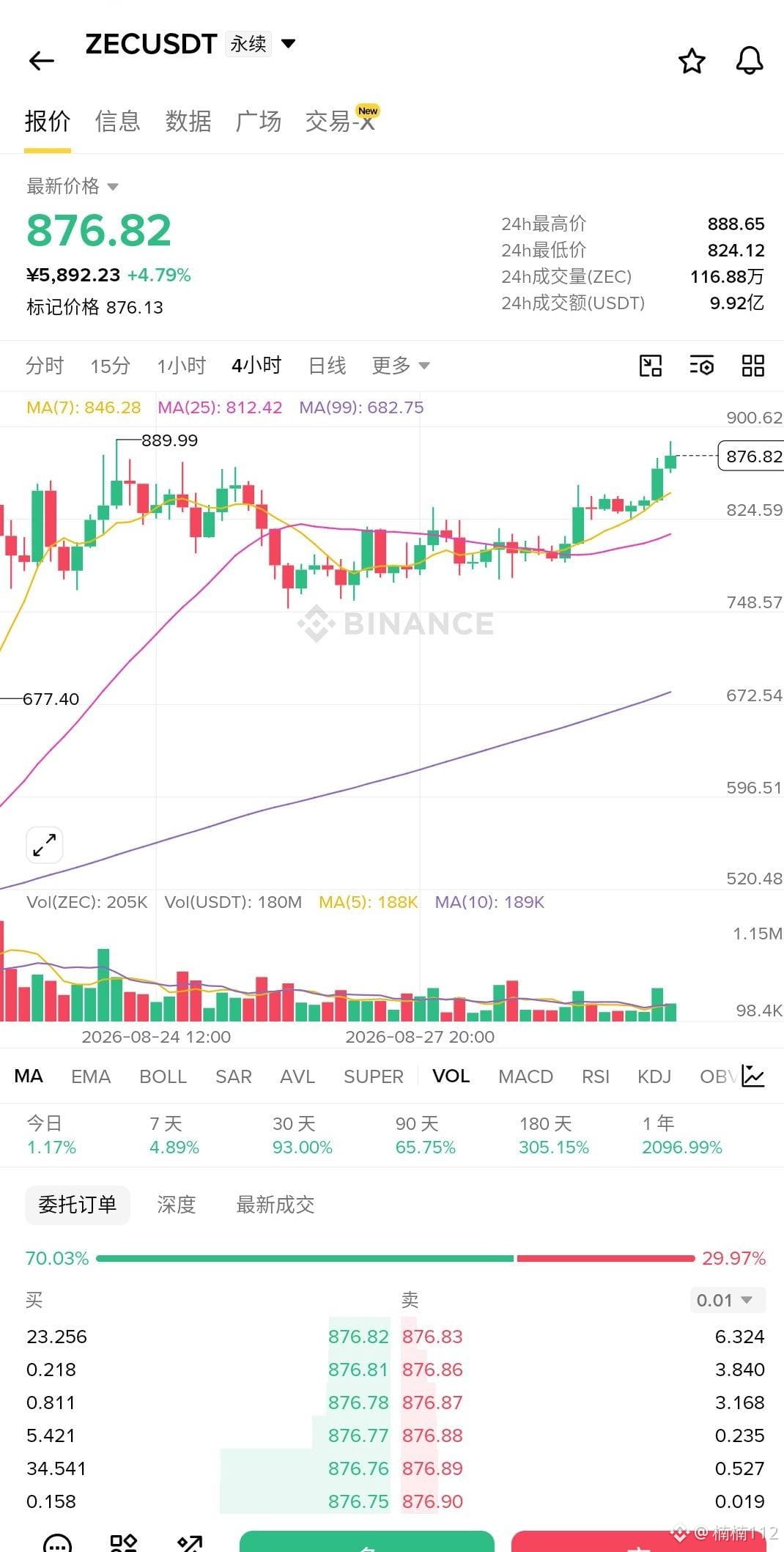Switch to the 信息 tab
The width and height of the screenshot is (784, 1552).
click(x=117, y=121)
